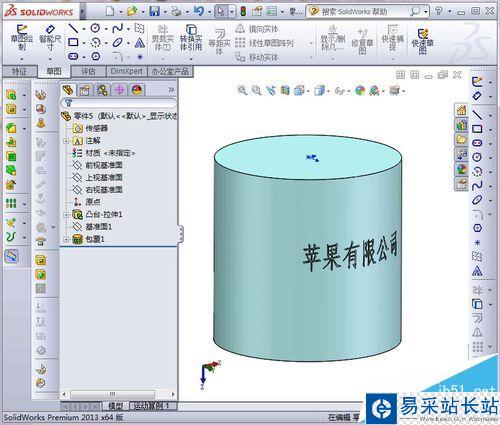Pick the Line sketch tool in ribbon
This screenshot has width=500, height=425.
click(73, 29)
